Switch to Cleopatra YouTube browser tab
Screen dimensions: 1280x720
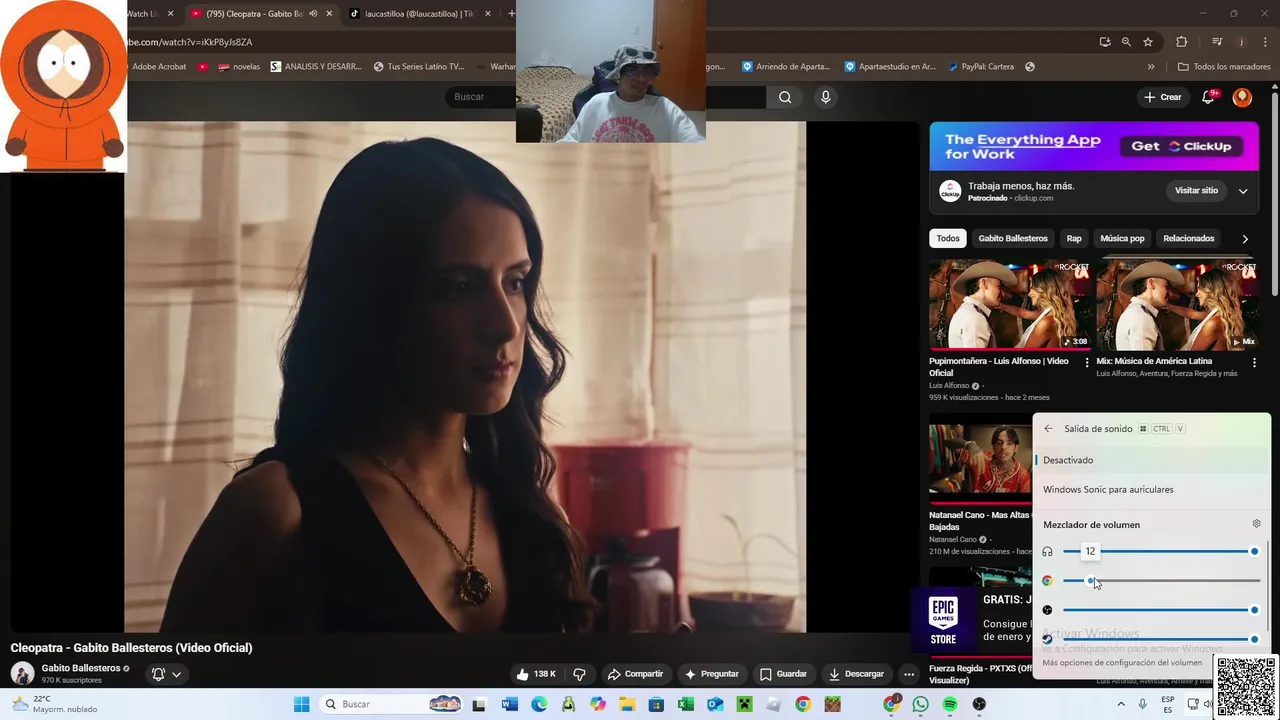pos(253,14)
